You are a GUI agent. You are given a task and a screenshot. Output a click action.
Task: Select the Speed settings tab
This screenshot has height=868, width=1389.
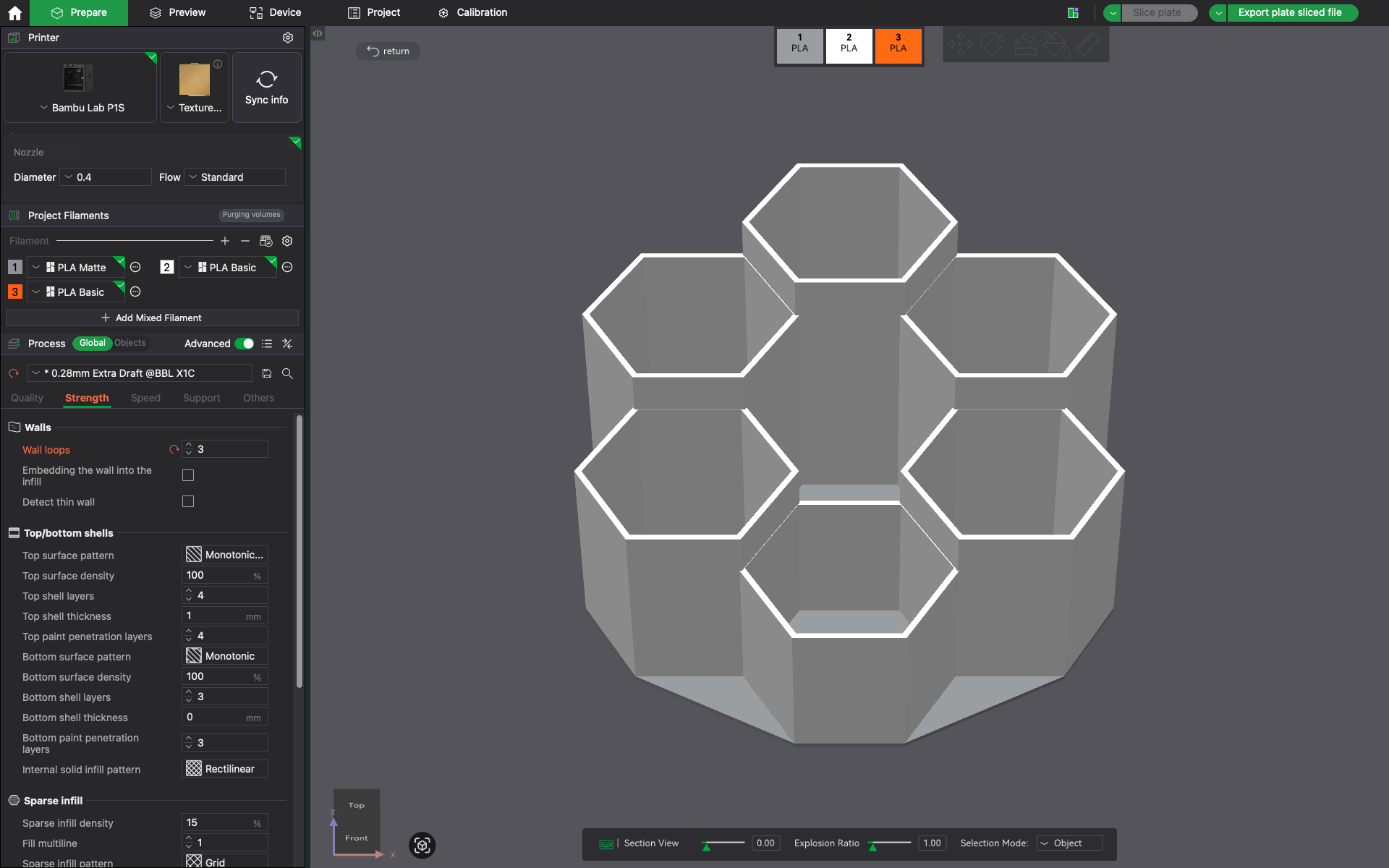point(145,398)
